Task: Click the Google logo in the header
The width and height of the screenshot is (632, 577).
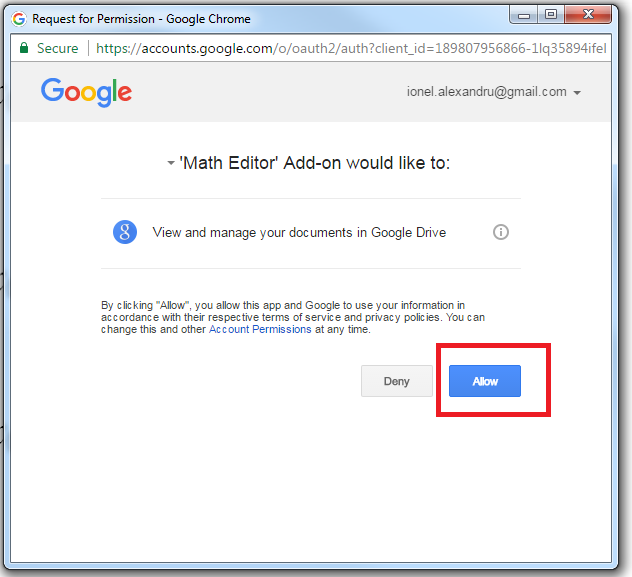Action: (x=86, y=93)
